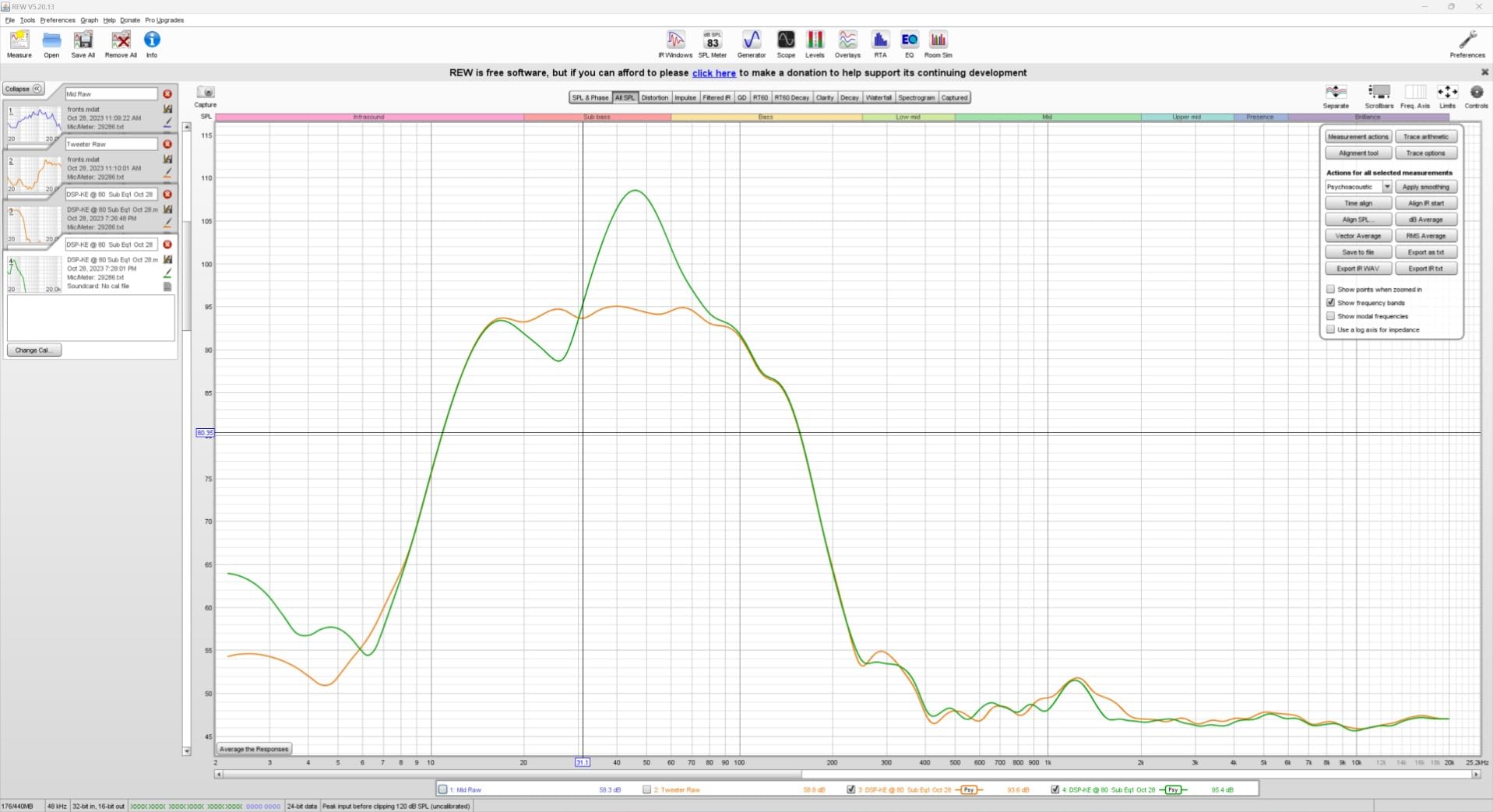
Task: Open graph Controls gear
Action: click(x=1476, y=97)
